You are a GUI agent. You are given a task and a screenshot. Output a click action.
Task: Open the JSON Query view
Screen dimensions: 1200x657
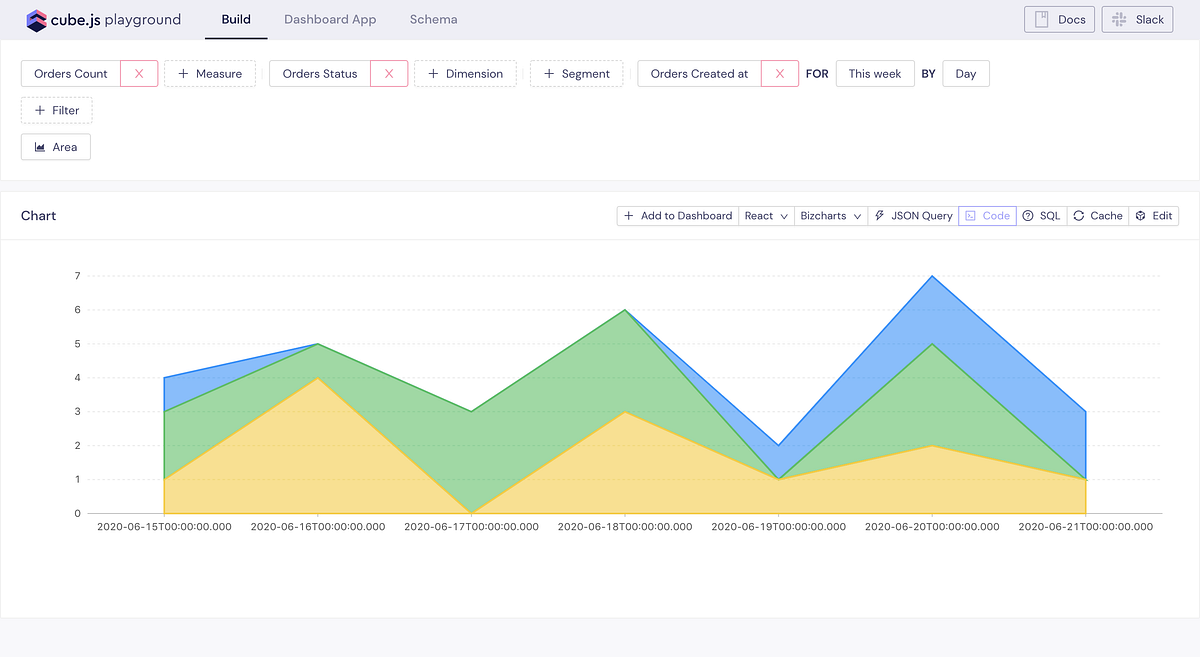coord(912,215)
